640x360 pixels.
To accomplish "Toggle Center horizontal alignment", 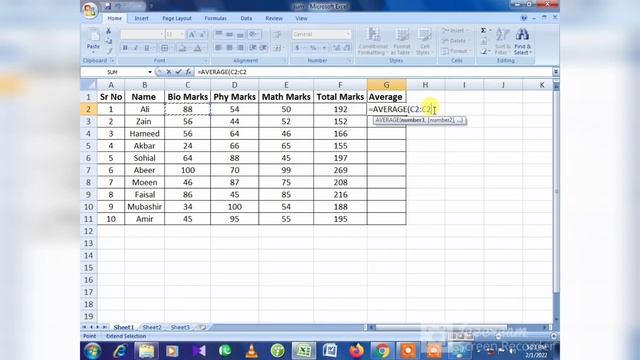I will tap(229, 48).
